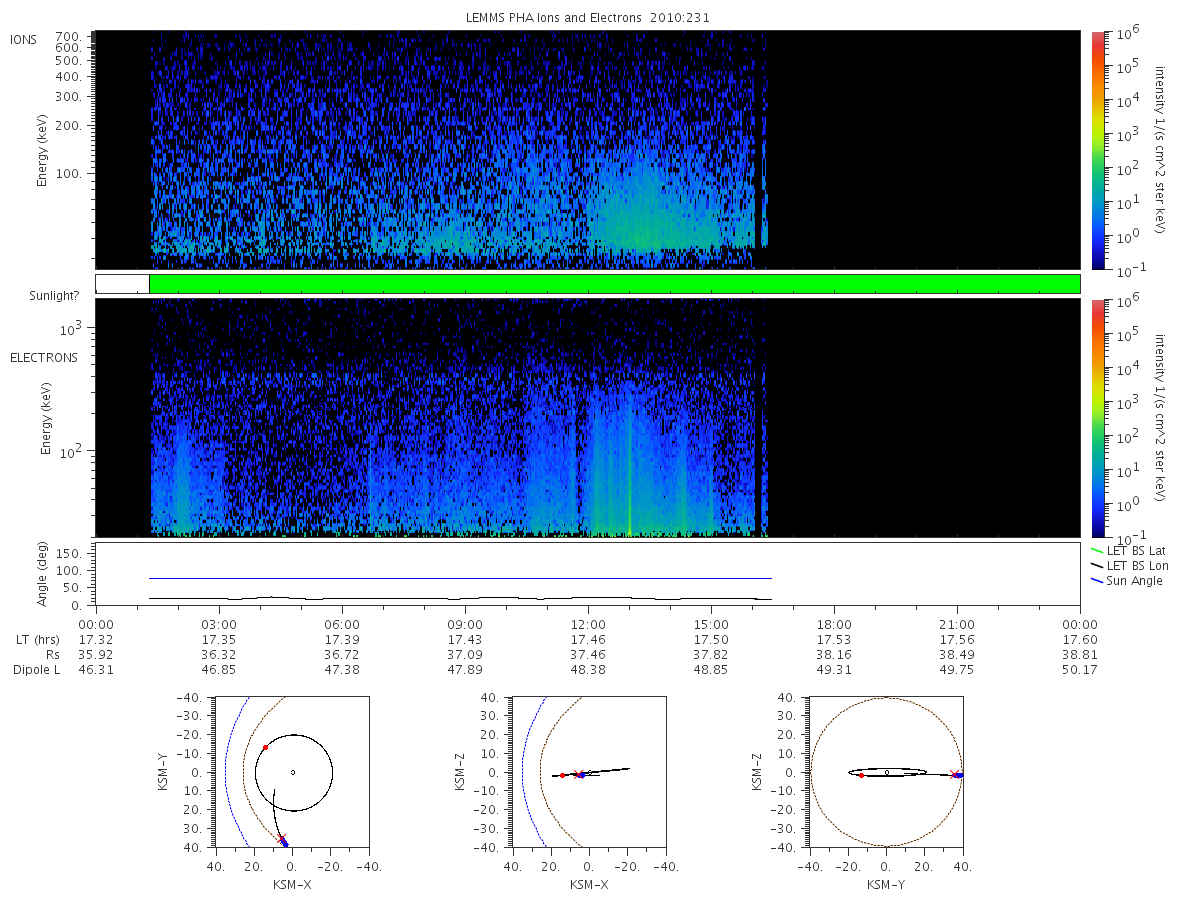Screen dimensions: 1200x900
Task: Click the blue spacecraft marker in the KSM-Y KSM-Z plot
Action: [958, 775]
